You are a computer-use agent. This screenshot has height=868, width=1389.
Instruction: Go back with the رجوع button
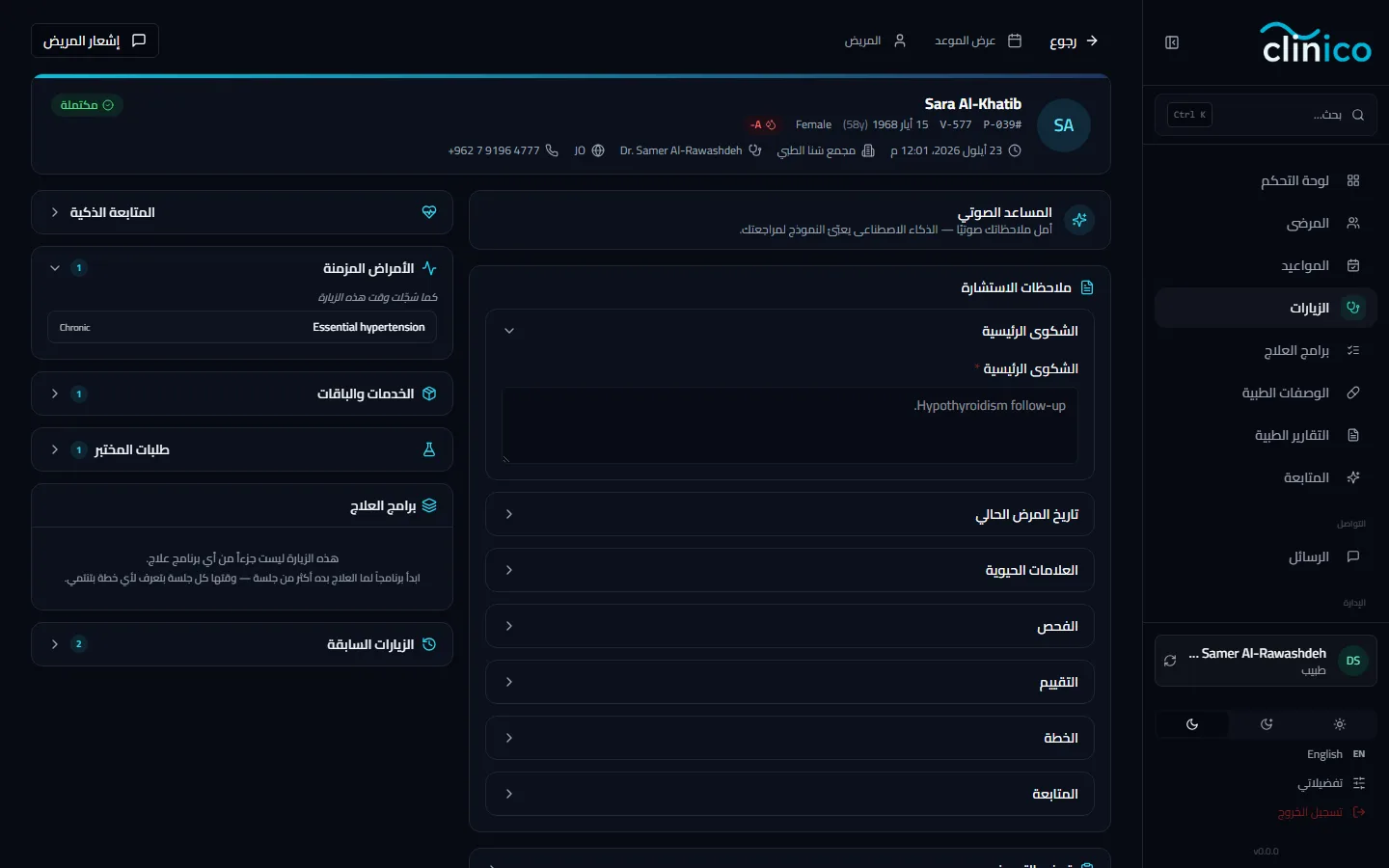pos(1074,41)
